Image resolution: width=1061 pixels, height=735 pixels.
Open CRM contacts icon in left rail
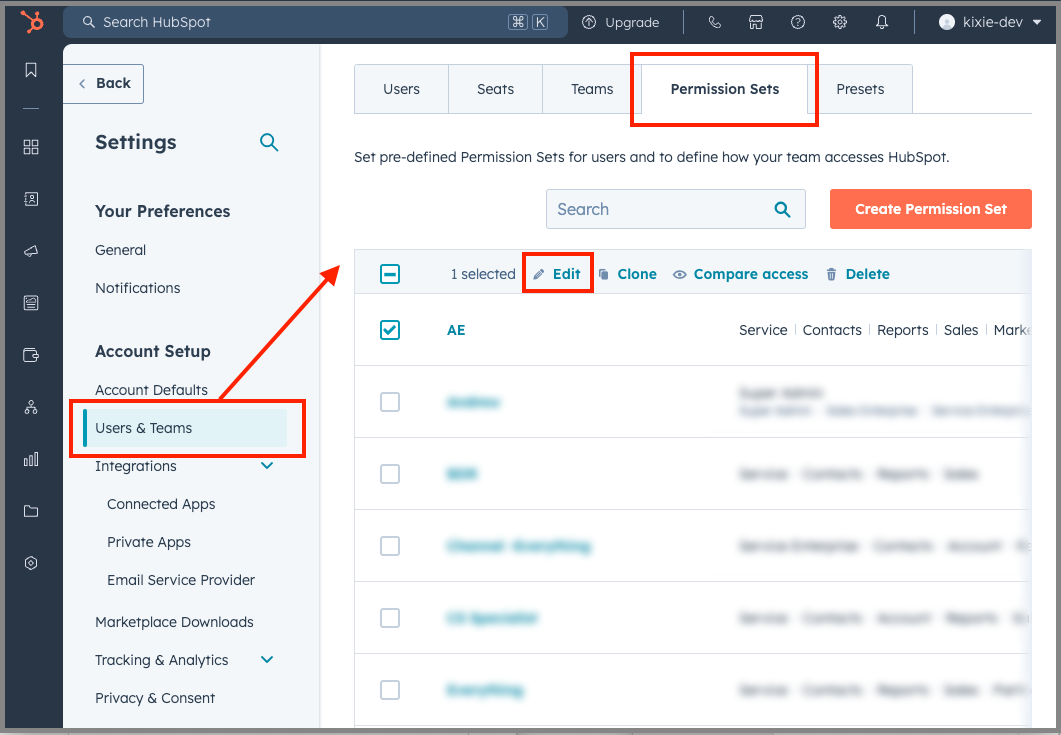pyautogui.click(x=31, y=199)
